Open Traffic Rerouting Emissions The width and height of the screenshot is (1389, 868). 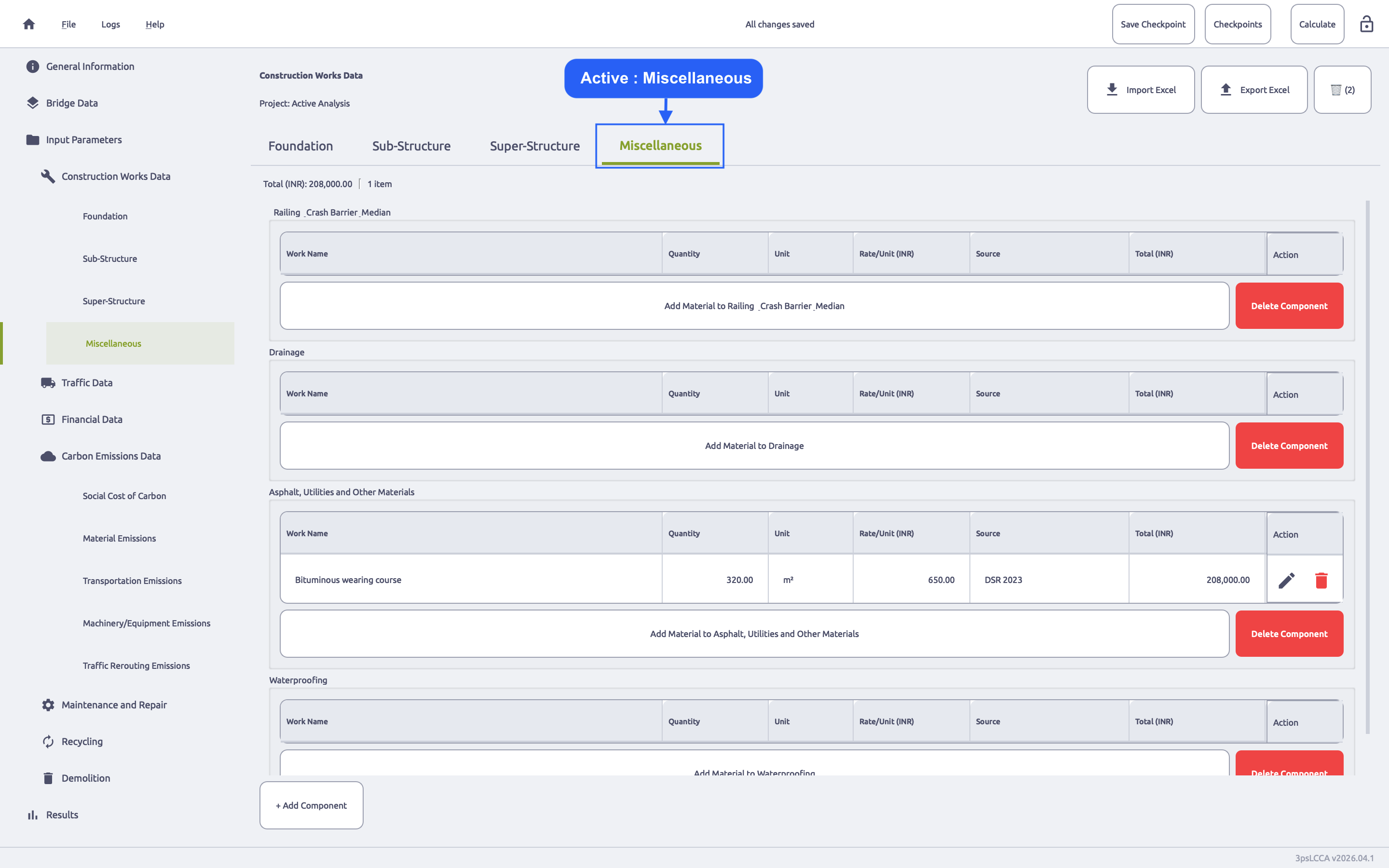[136, 666]
